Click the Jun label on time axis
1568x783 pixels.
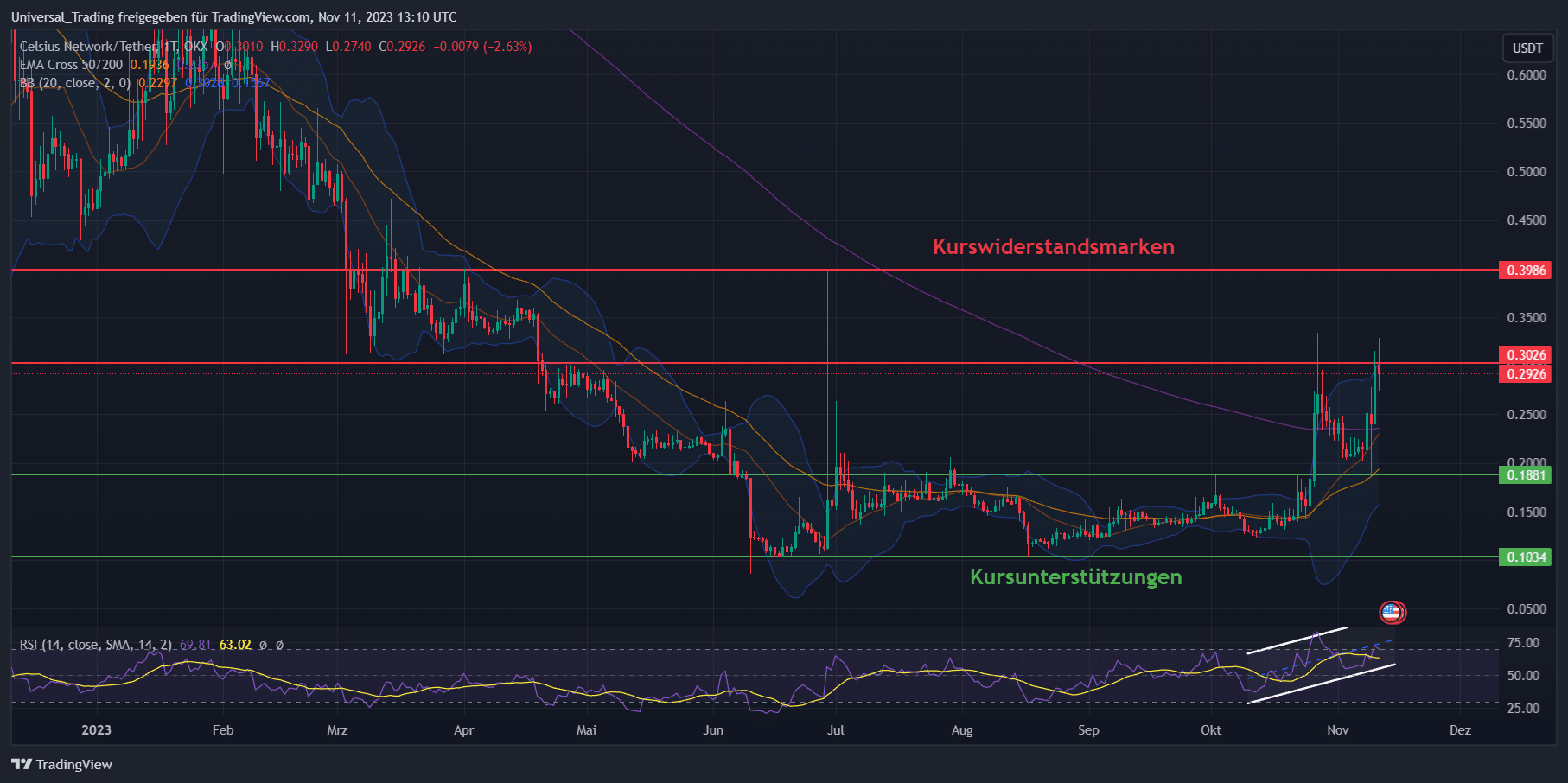tap(713, 730)
